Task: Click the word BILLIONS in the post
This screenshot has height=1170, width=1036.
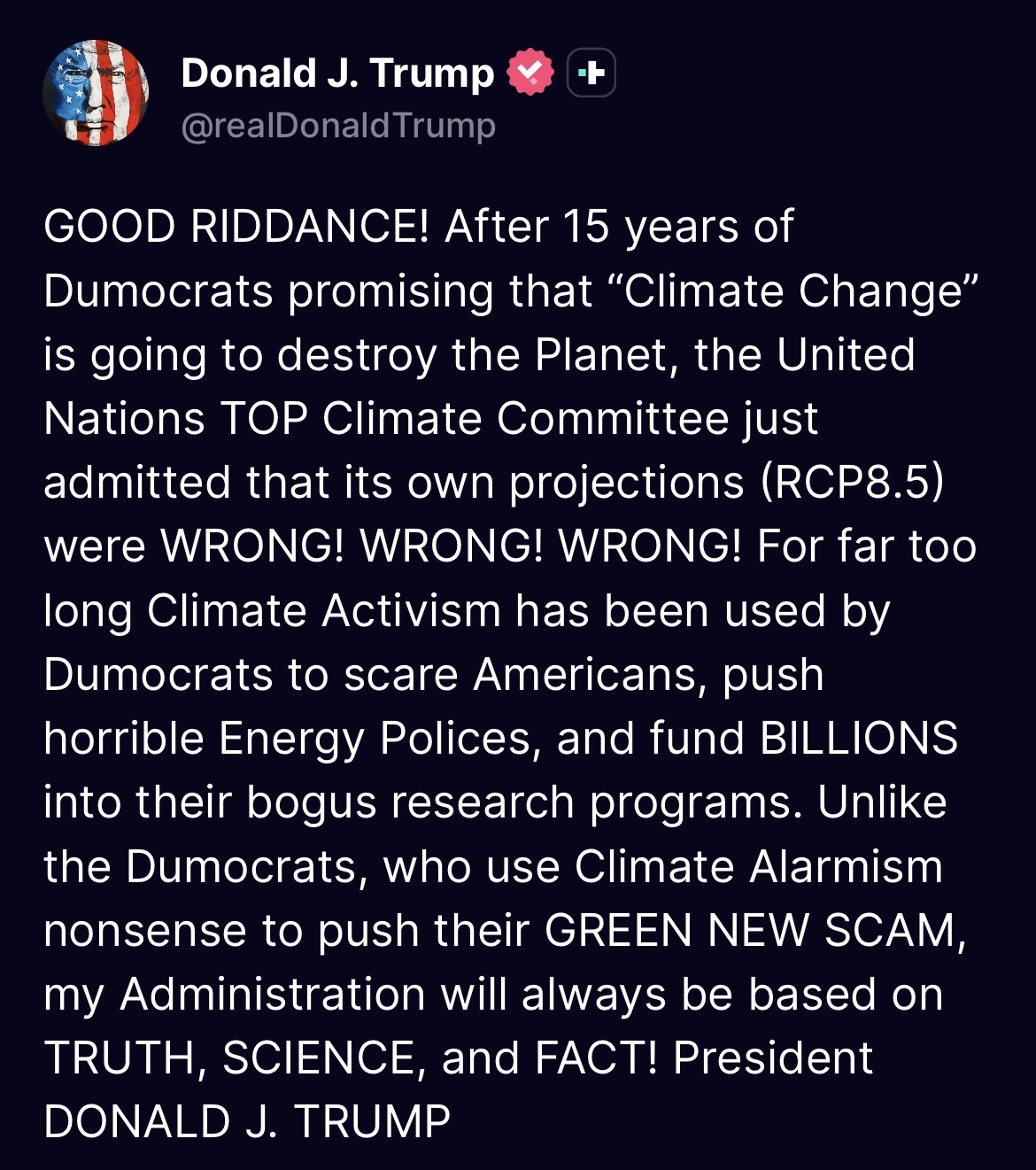Action: click(x=859, y=739)
